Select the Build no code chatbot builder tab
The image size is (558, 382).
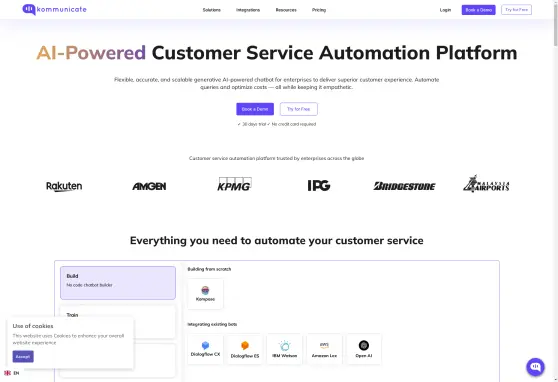point(118,283)
